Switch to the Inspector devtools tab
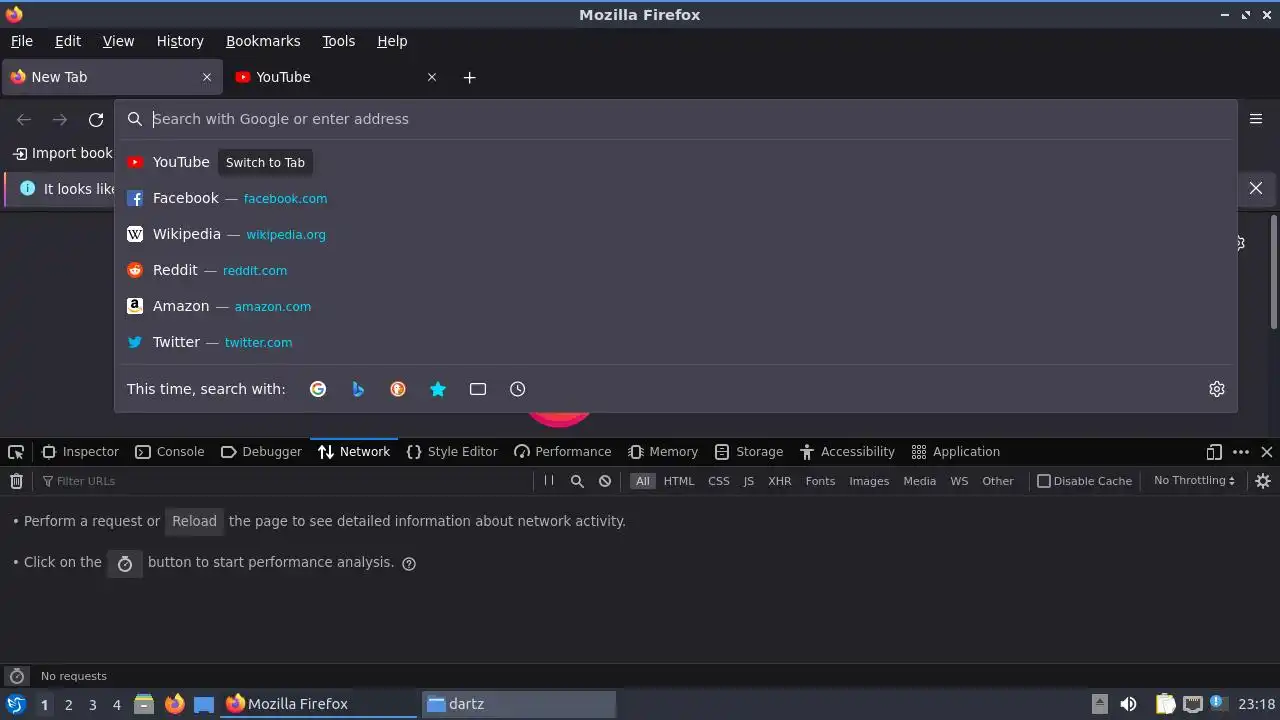Image resolution: width=1280 pixels, height=720 pixels. coord(80,452)
